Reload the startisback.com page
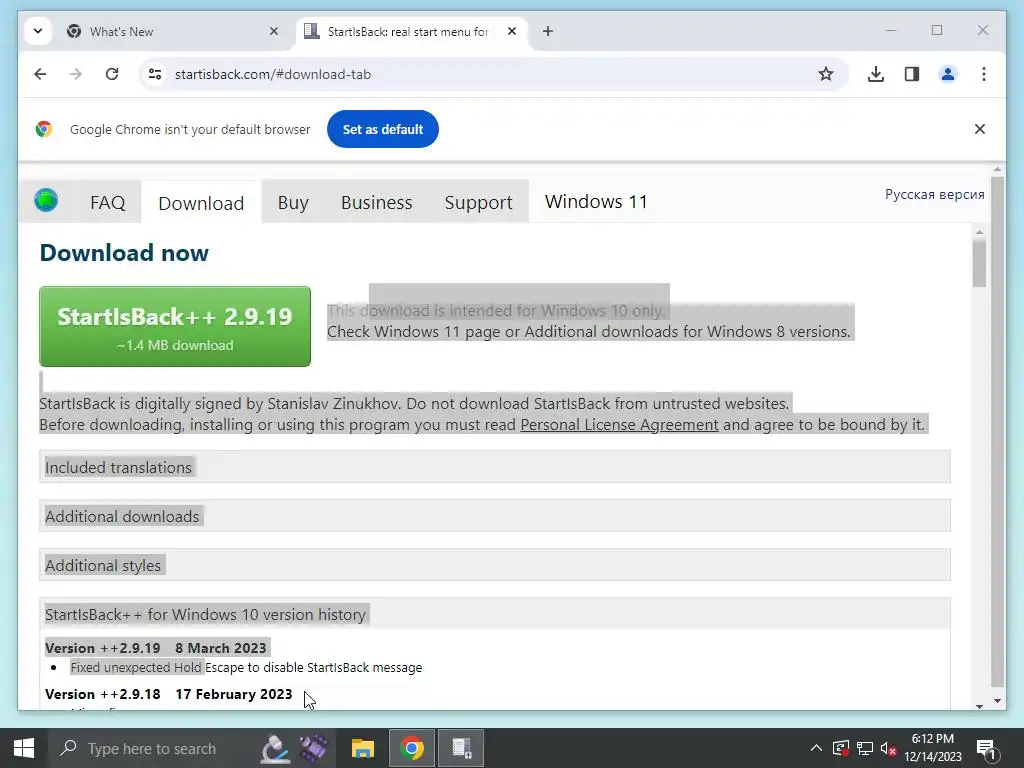1024x768 pixels. (112, 74)
